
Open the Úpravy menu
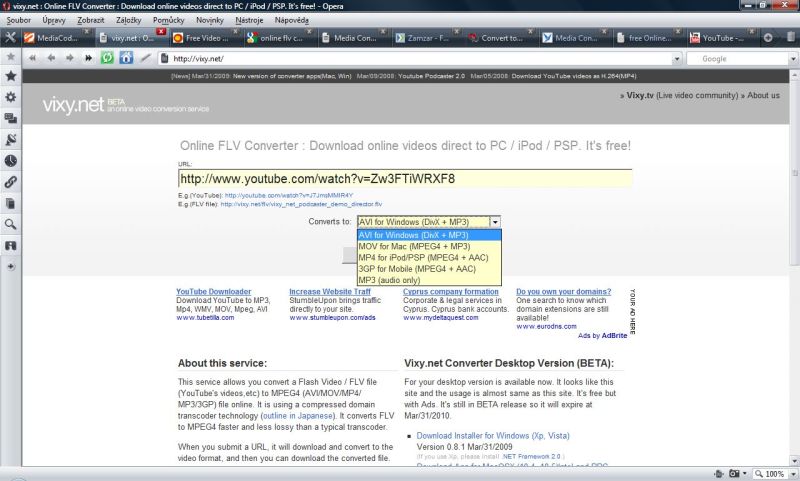(54, 20)
